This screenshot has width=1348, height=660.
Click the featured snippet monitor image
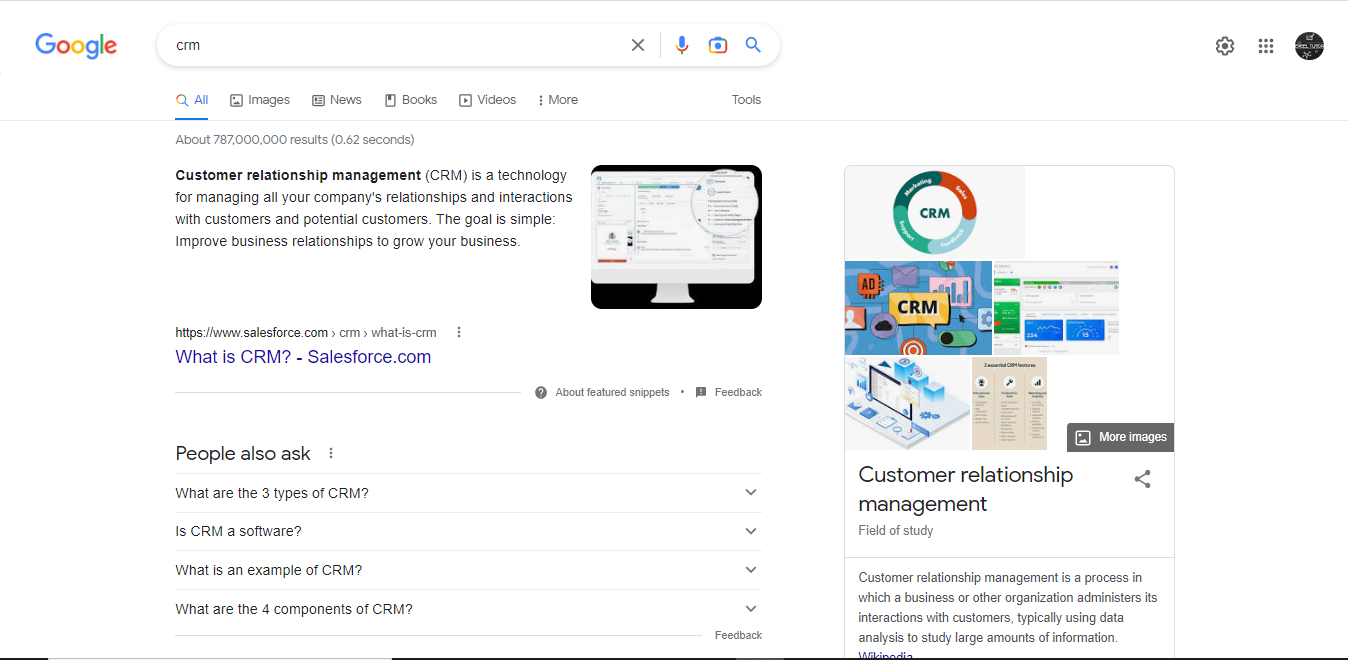[676, 237]
